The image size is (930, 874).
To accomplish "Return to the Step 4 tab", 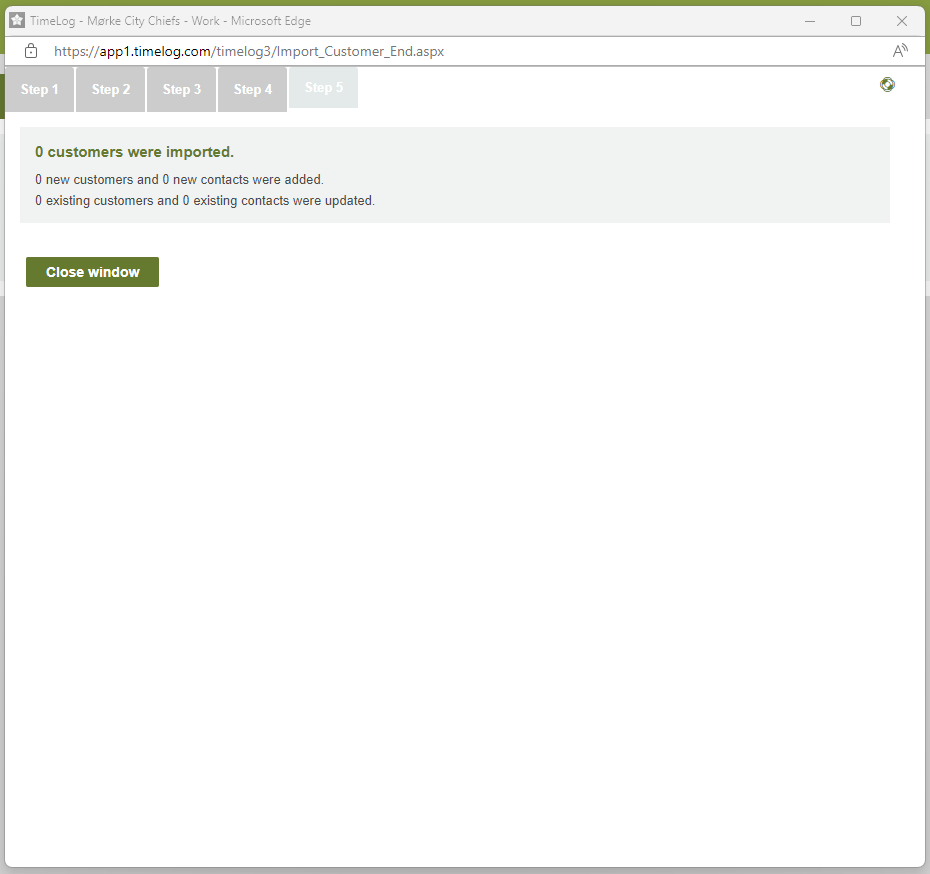I will 253,90.
